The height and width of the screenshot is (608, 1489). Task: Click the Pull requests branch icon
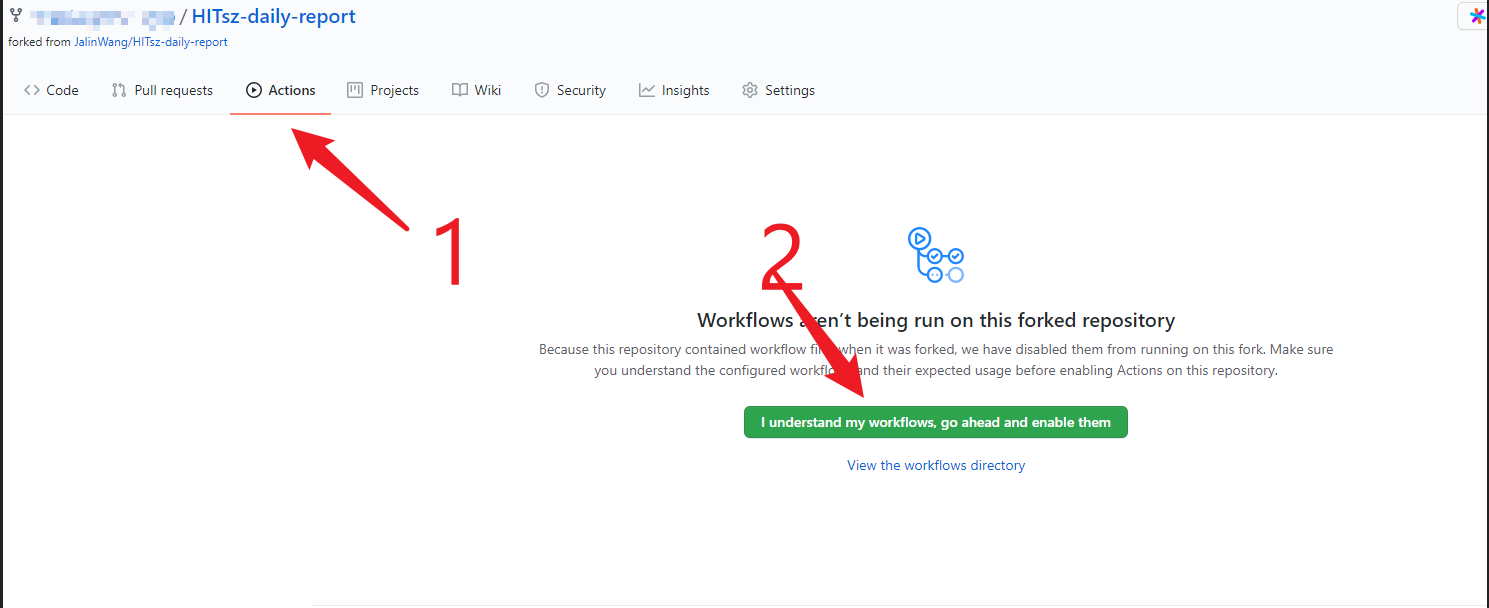[x=119, y=90]
